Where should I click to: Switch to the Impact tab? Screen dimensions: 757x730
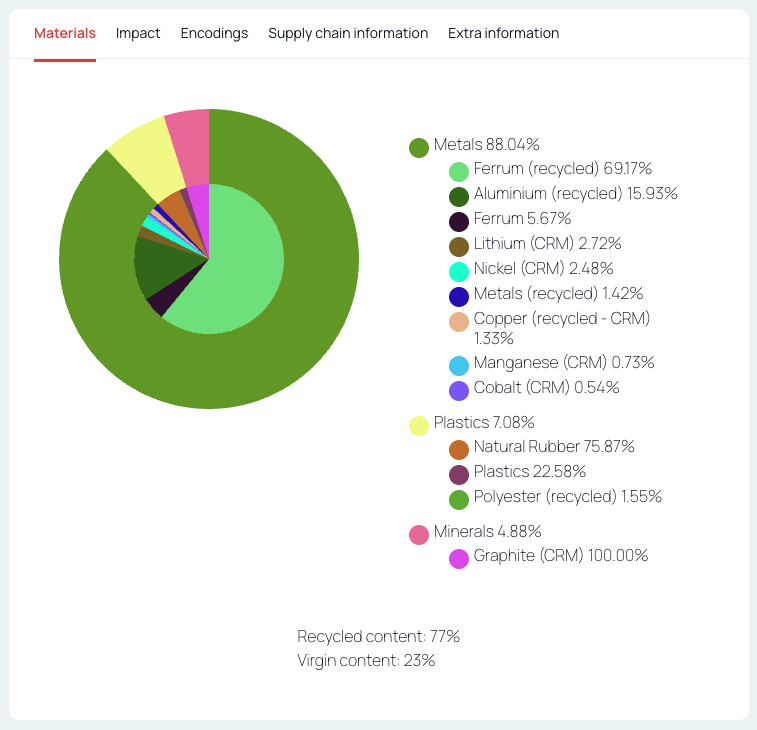click(x=138, y=33)
